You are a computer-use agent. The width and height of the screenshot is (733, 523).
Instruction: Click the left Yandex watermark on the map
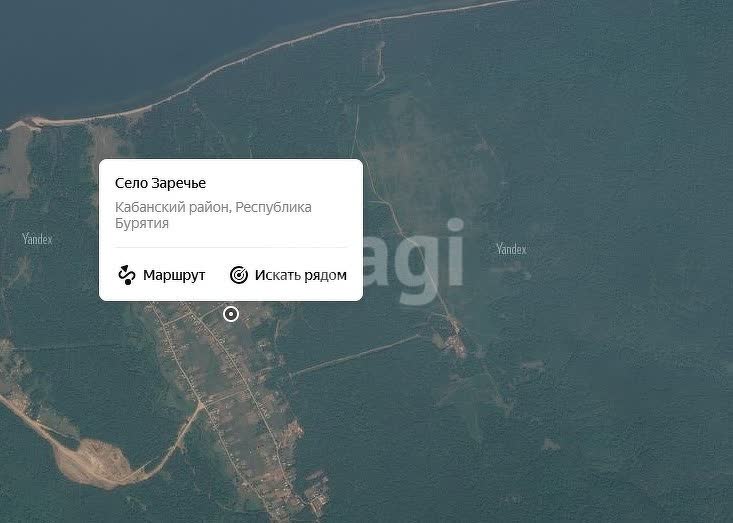point(37,239)
